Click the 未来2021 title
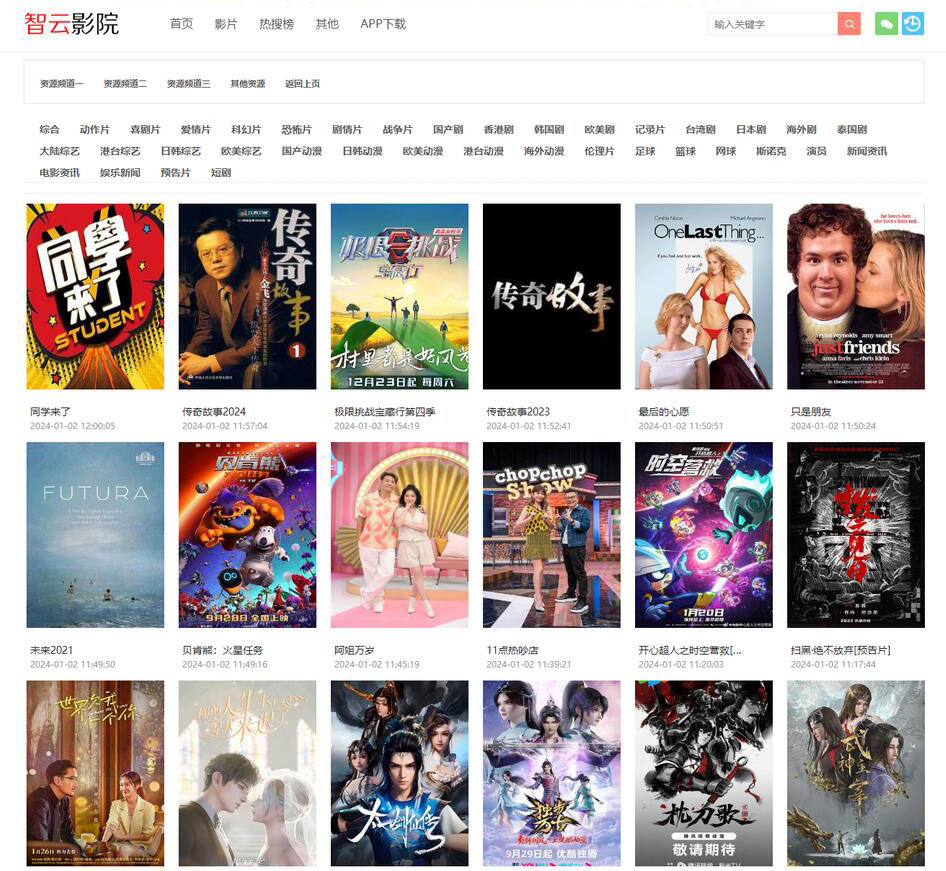Screen dimensions: 946x871 click(x=51, y=650)
